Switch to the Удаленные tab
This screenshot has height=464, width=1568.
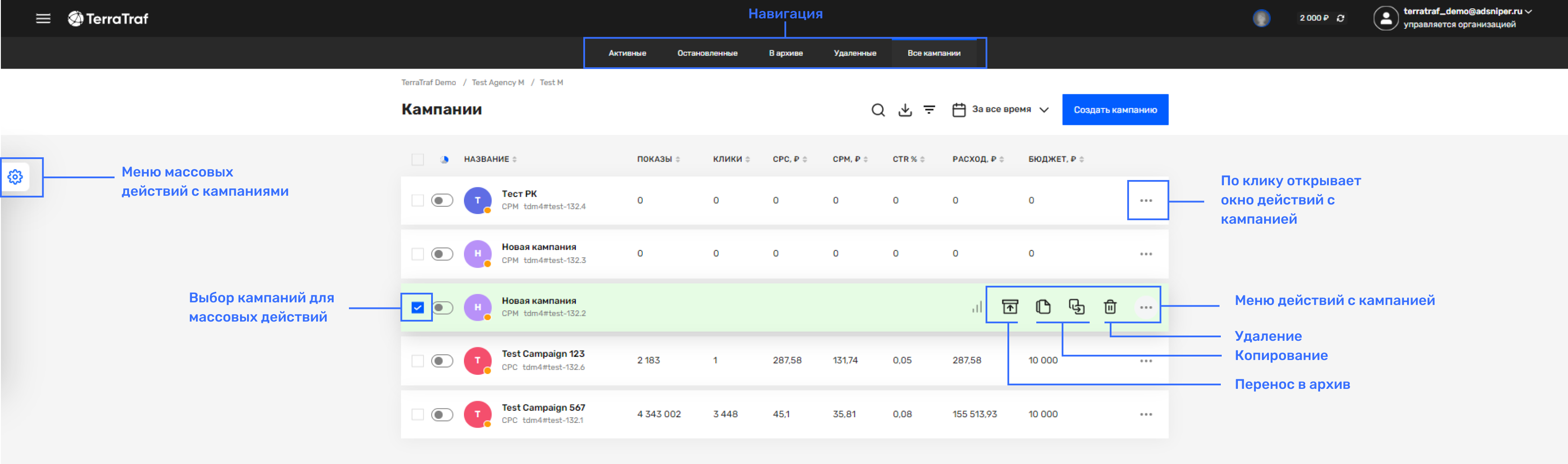(854, 53)
